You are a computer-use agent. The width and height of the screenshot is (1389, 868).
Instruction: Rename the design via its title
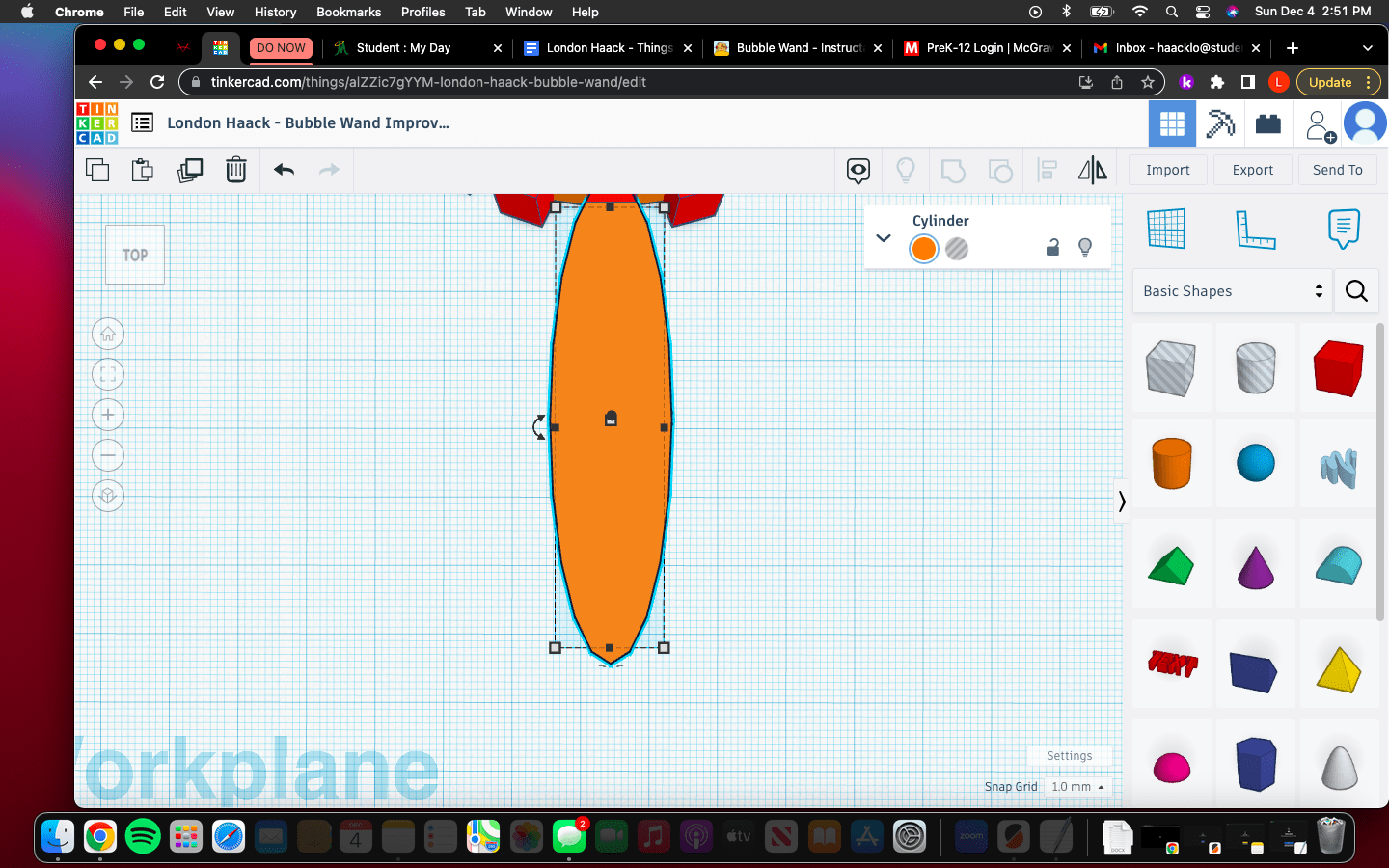click(x=309, y=123)
